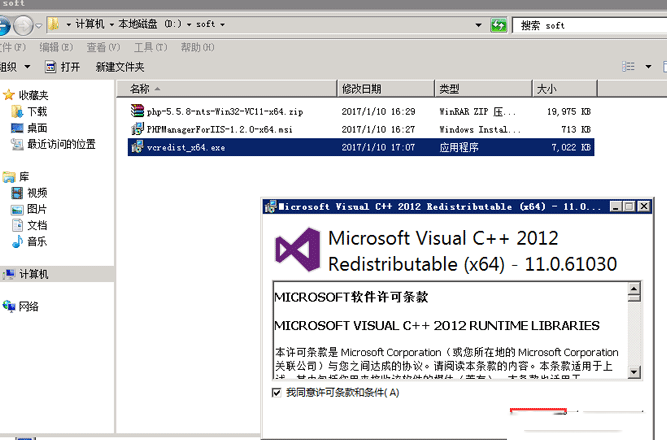Click the 收藏夹 star icon
This screenshot has width=667, height=440.
[x=9, y=95]
